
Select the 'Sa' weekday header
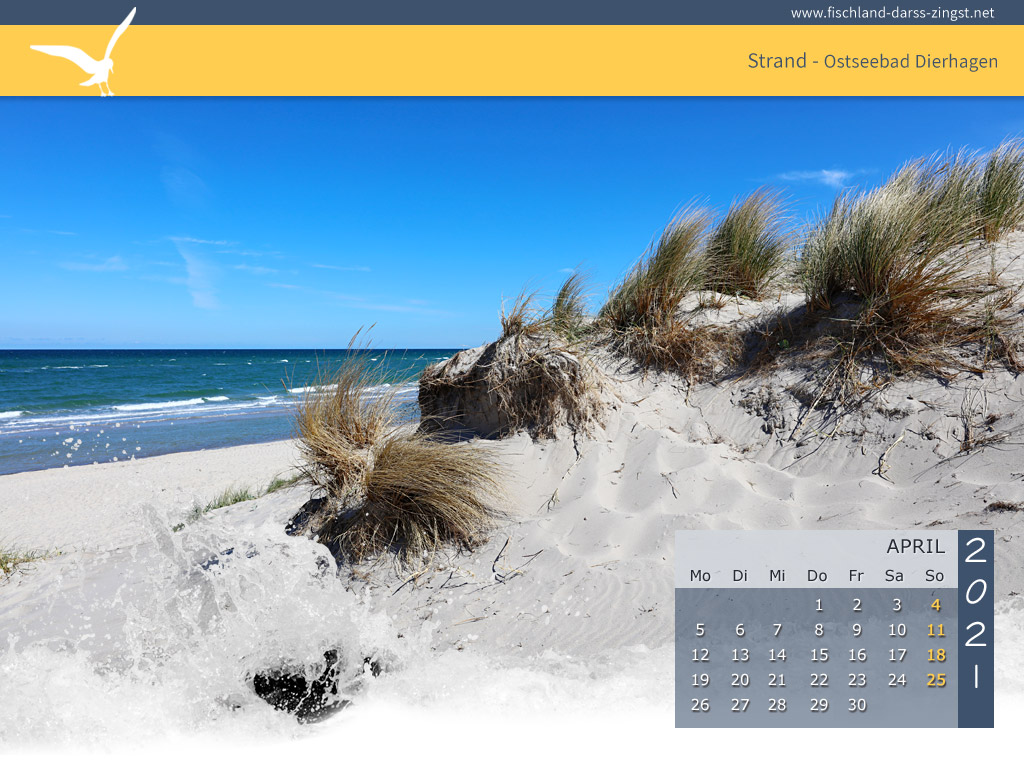coord(894,575)
